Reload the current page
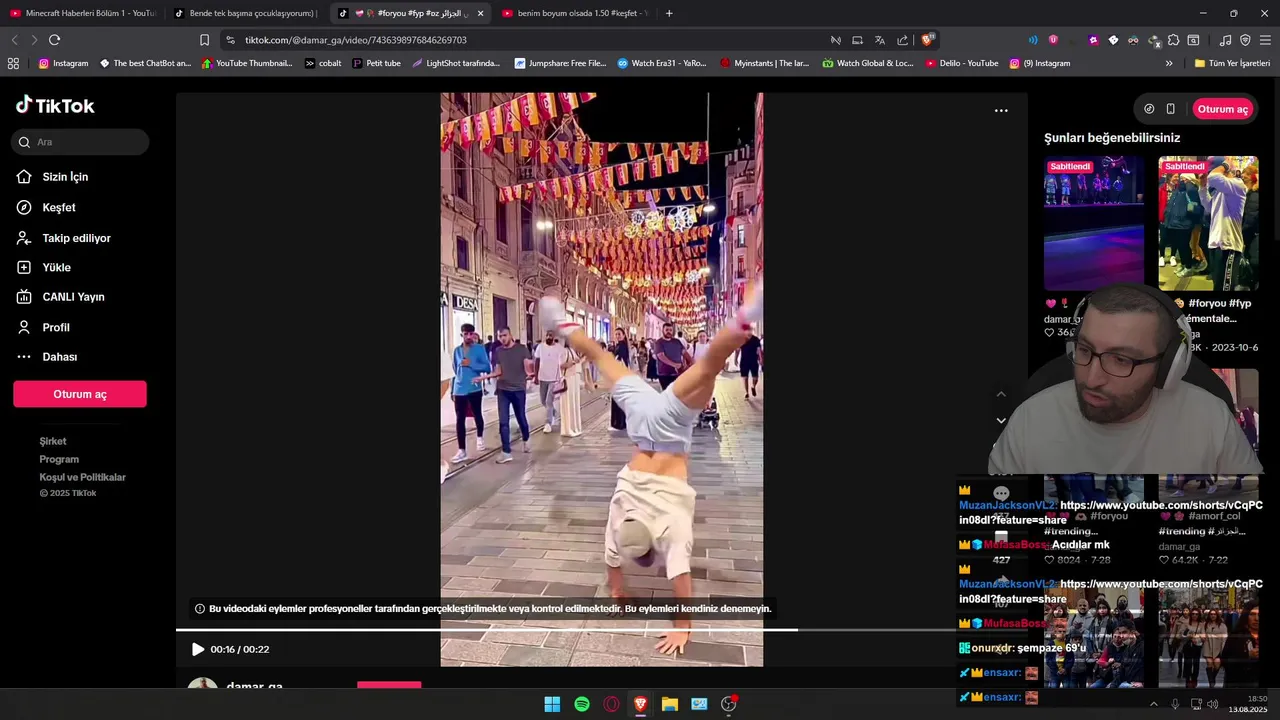Viewport: 1280px width, 720px height. [54, 40]
